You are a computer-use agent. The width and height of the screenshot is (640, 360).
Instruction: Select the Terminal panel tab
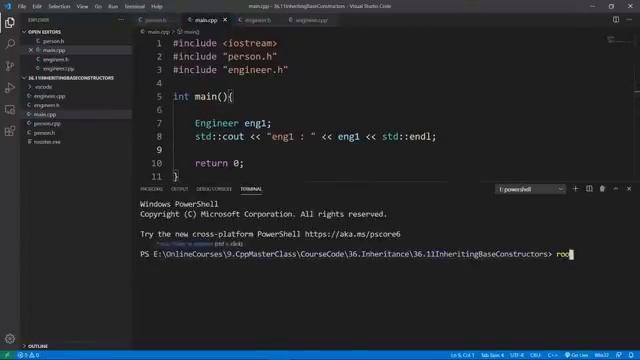[x=251, y=189]
